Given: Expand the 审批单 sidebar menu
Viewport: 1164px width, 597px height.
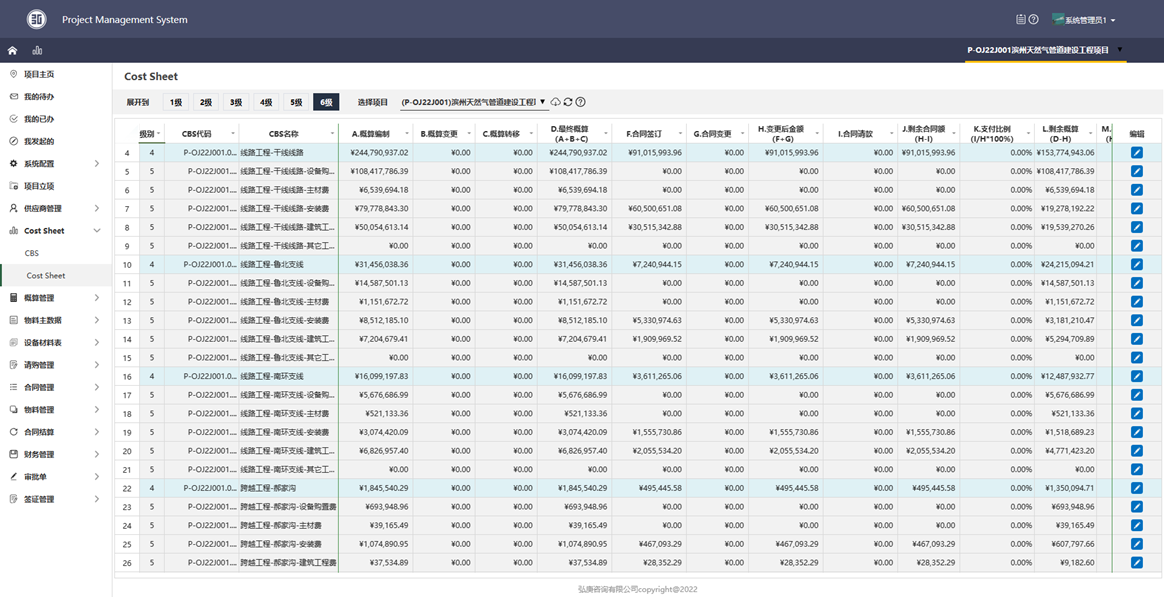Looking at the screenshot, I should point(56,476).
